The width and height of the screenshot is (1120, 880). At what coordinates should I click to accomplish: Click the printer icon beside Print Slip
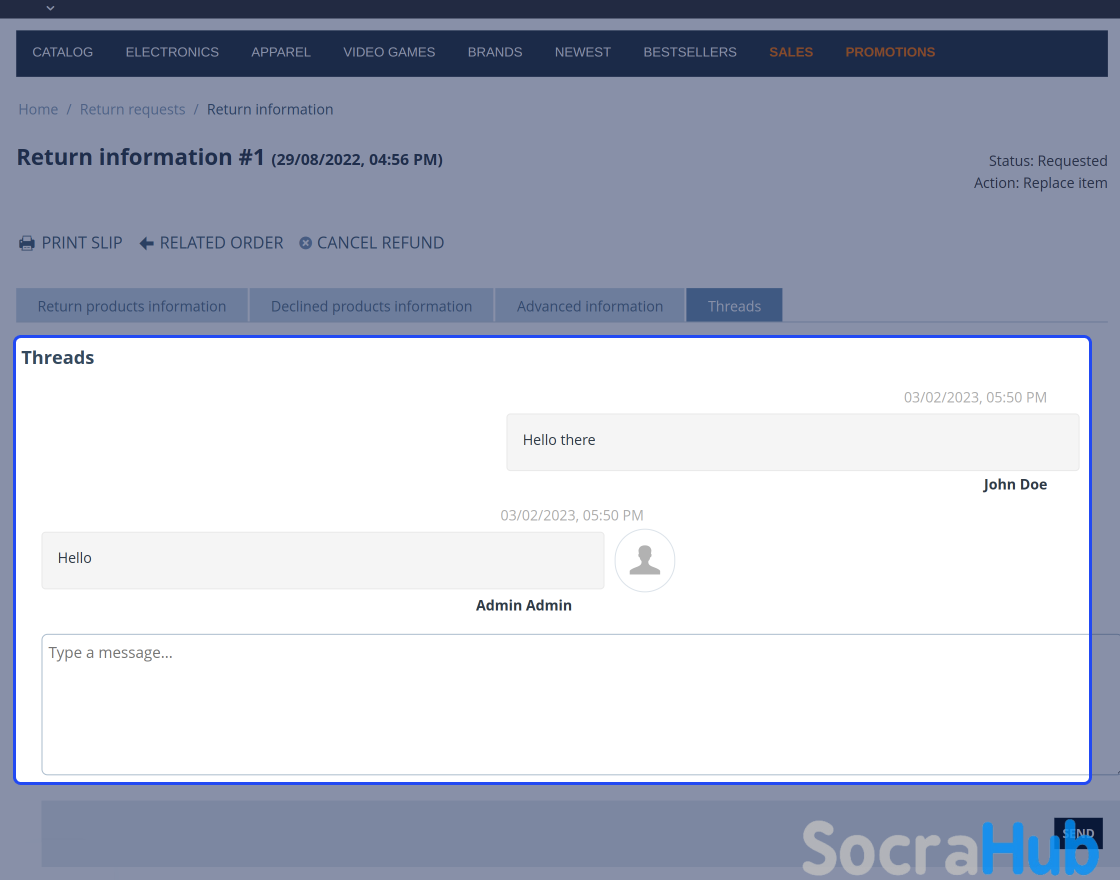pos(27,243)
